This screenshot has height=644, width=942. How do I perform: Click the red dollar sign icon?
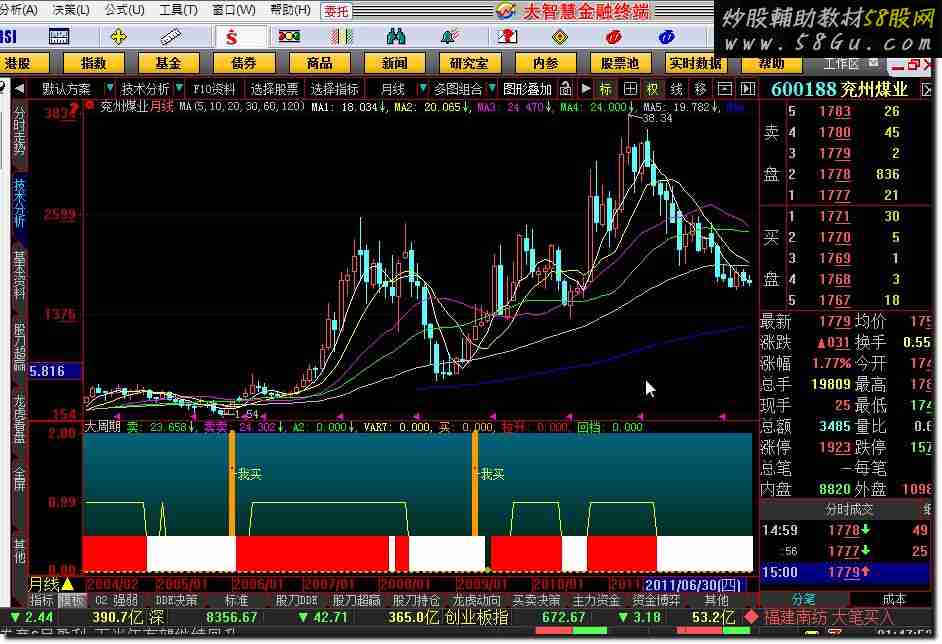[x=232, y=38]
